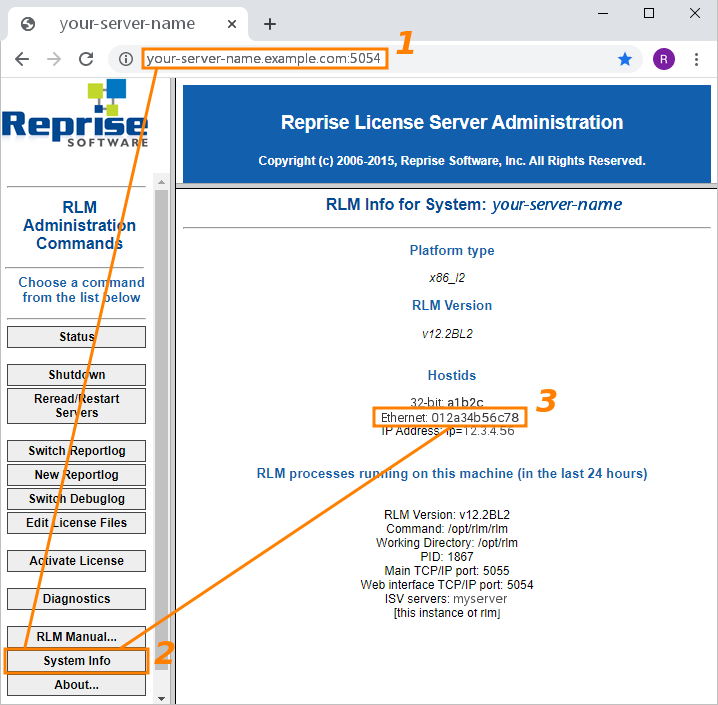Open a new tab with plus icon

point(269,24)
